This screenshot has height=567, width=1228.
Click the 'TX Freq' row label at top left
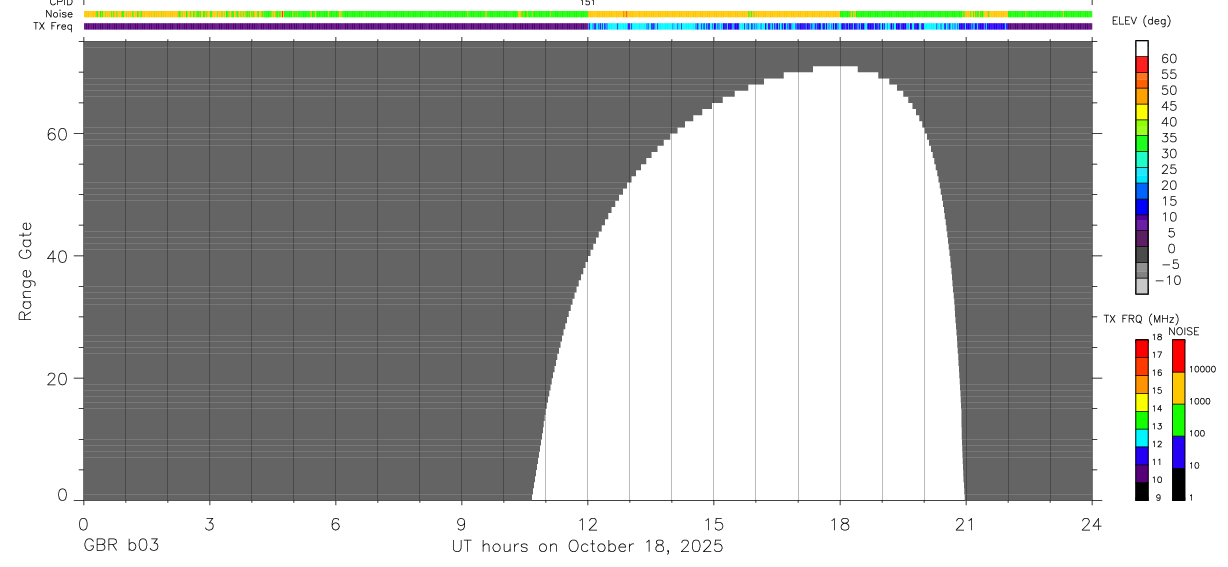(54, 26)
